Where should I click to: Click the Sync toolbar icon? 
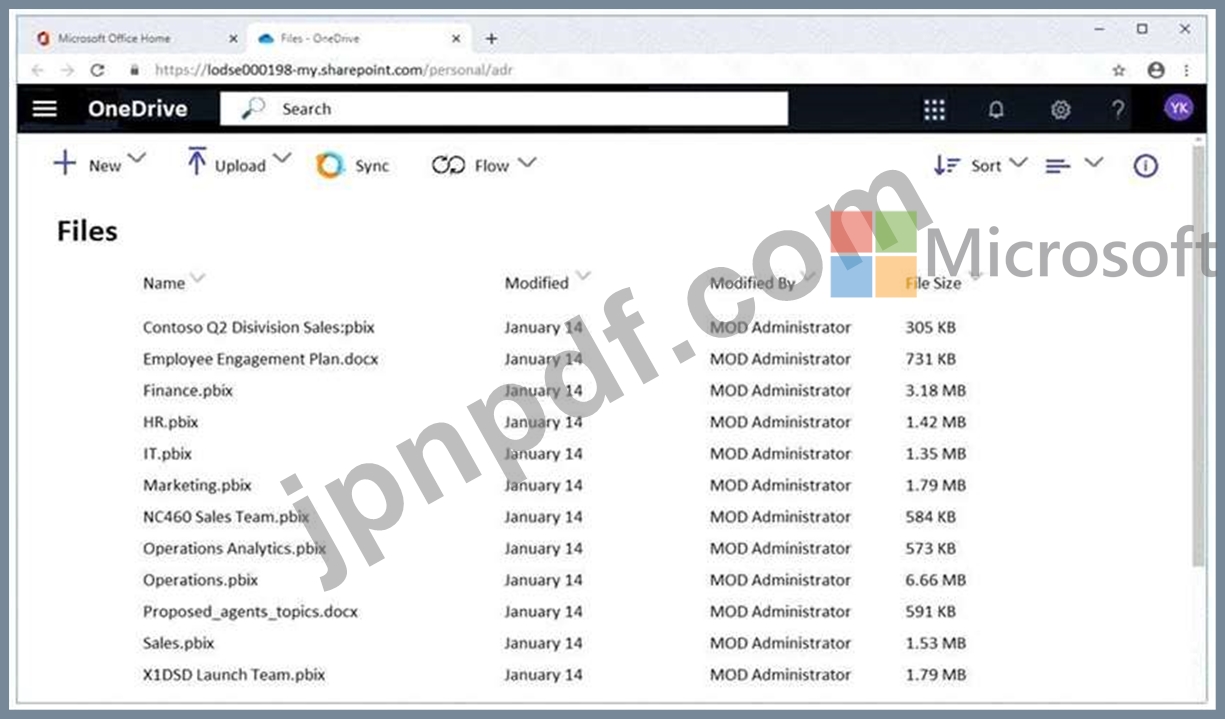(330, 166)
